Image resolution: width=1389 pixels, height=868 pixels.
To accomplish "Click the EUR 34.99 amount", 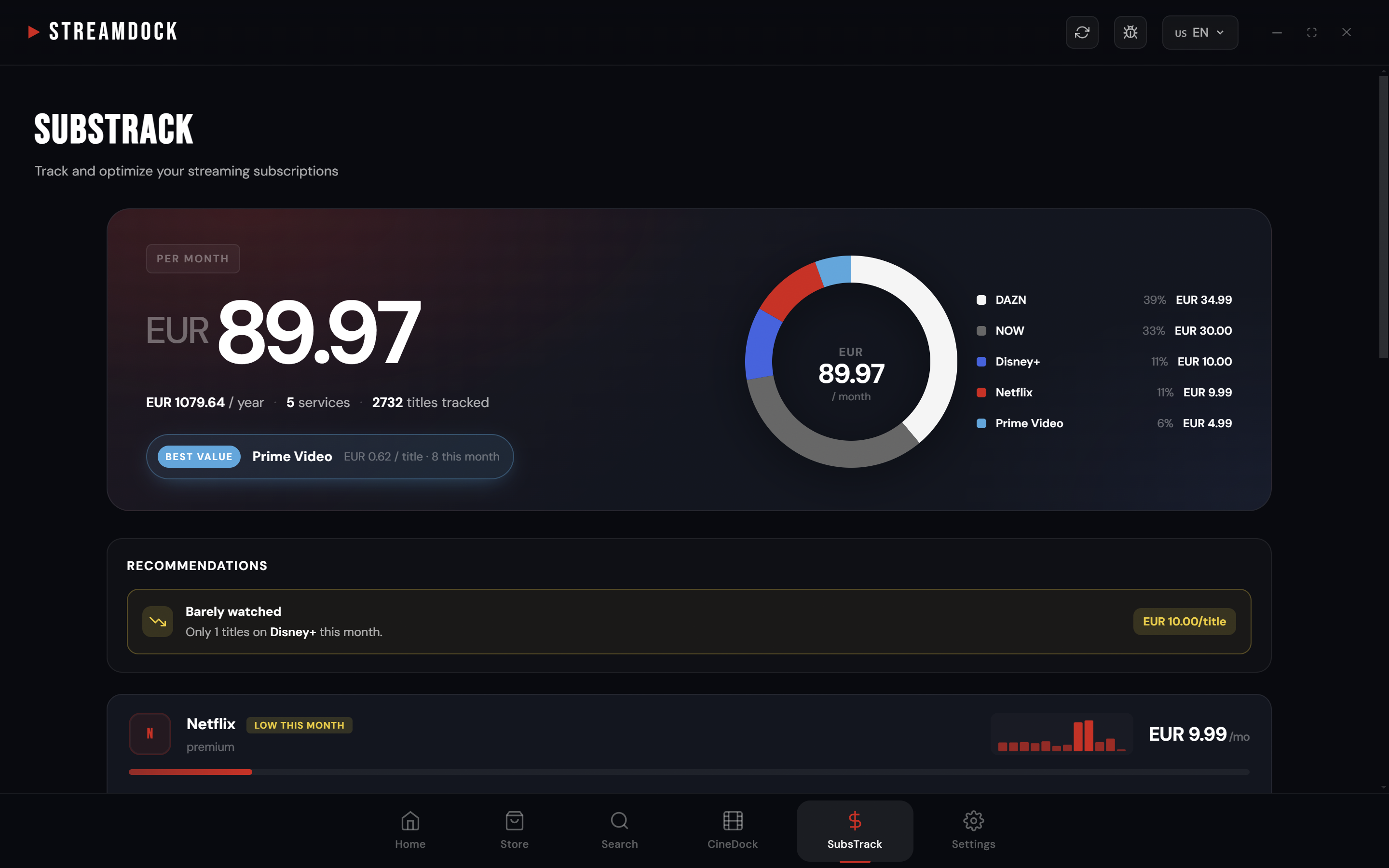I will pyautogui.click(x=1204, y=299).
